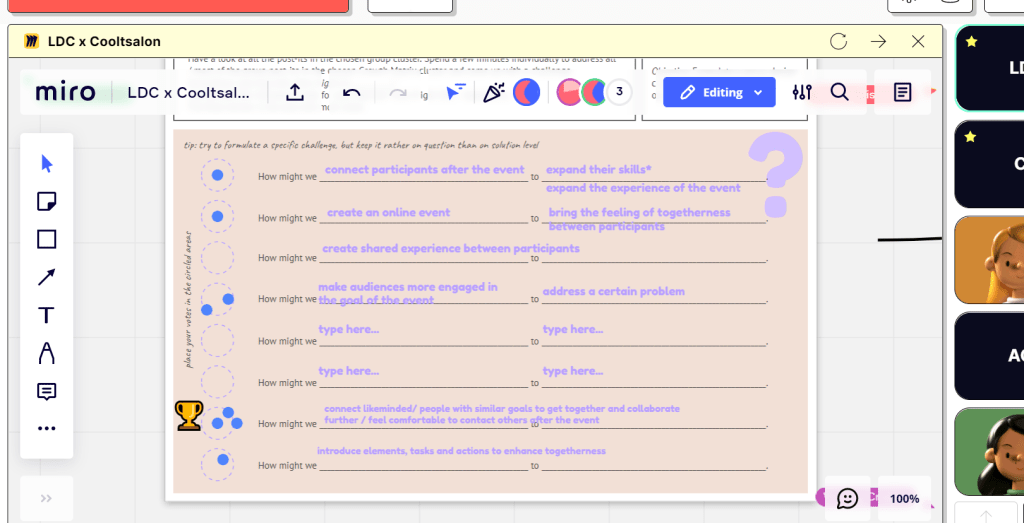Select the rectangle shape tool

tap(46, 240)
